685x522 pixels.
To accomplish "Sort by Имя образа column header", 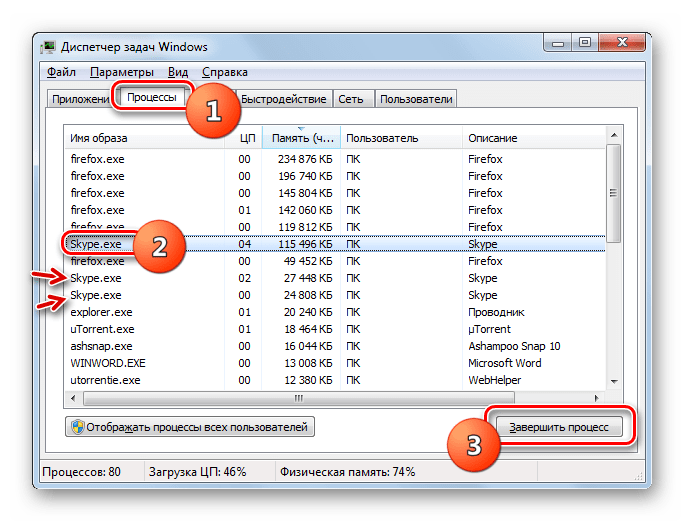I will pyautogui.click(x=144, y=138).
